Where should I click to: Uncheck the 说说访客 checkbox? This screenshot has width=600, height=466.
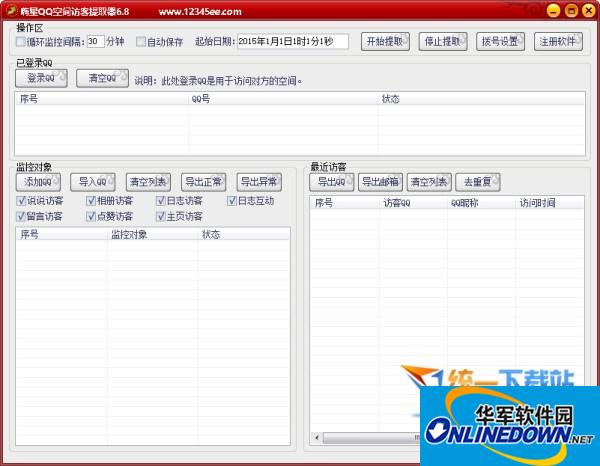coord(21,200)
